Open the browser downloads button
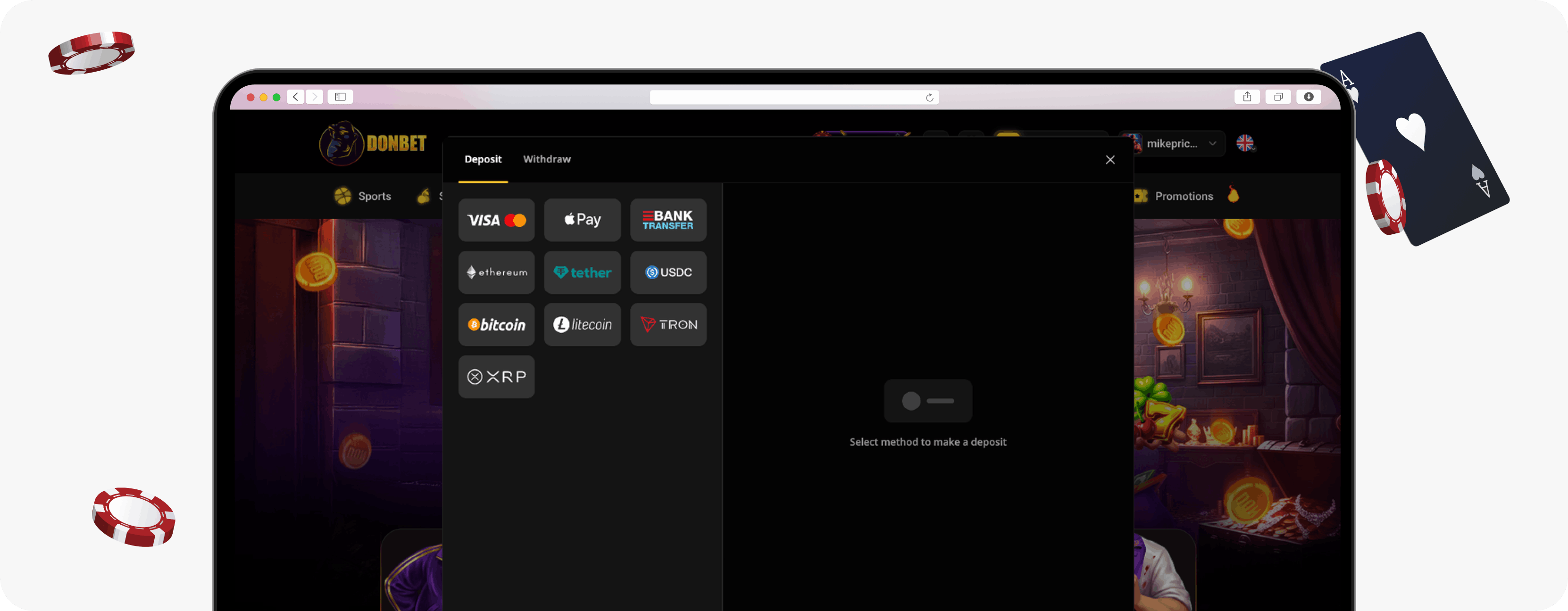The height and width of the screenshot is (611, 1568). click(x=1309, y=97)
